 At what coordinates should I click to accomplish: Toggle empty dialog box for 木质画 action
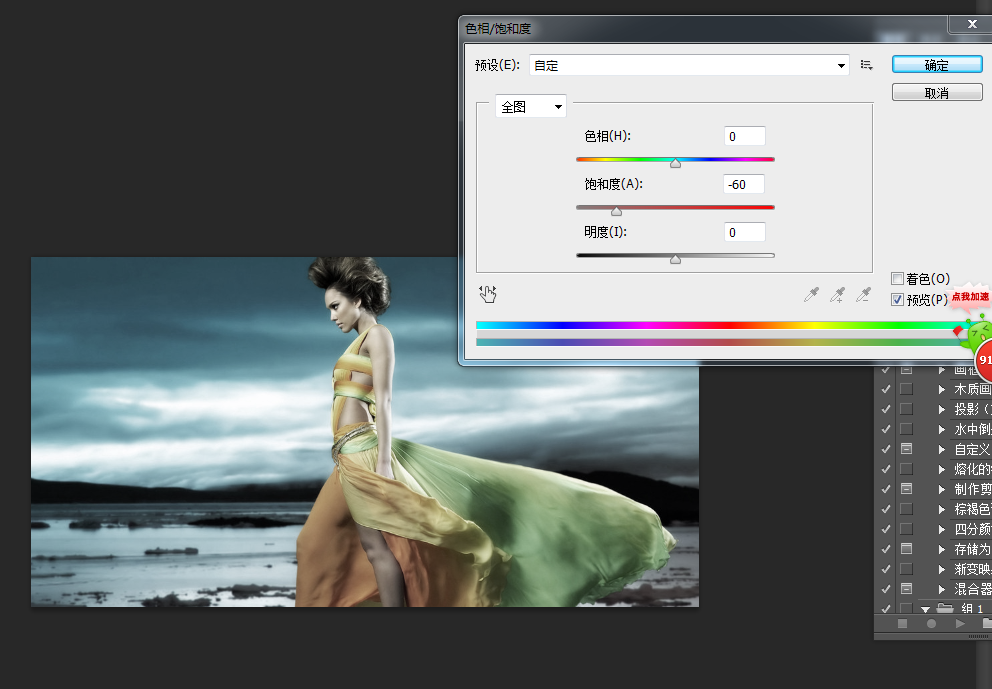[906, 388]
